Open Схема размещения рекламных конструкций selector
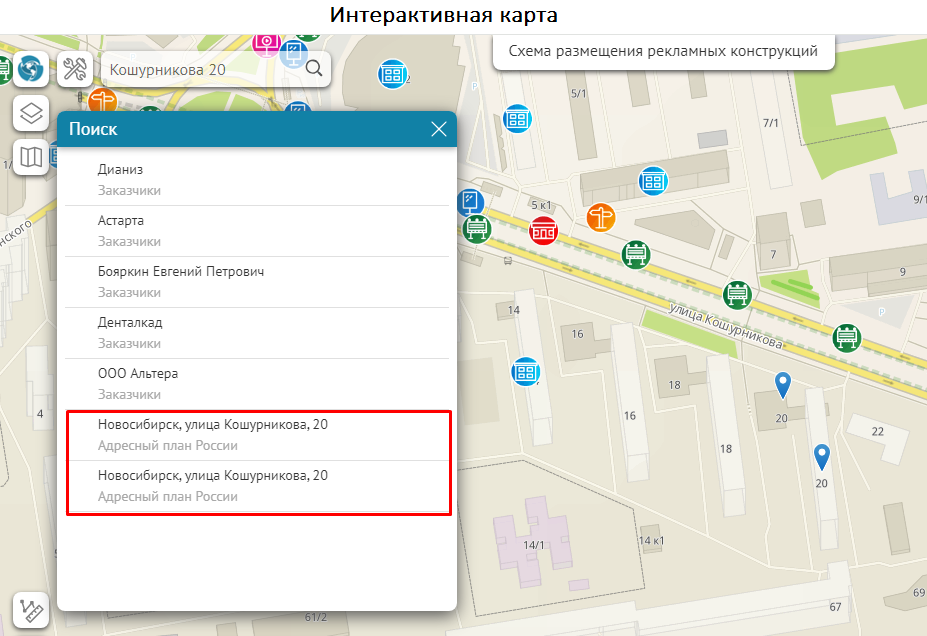The image size is (927, 636). [663, 51]
